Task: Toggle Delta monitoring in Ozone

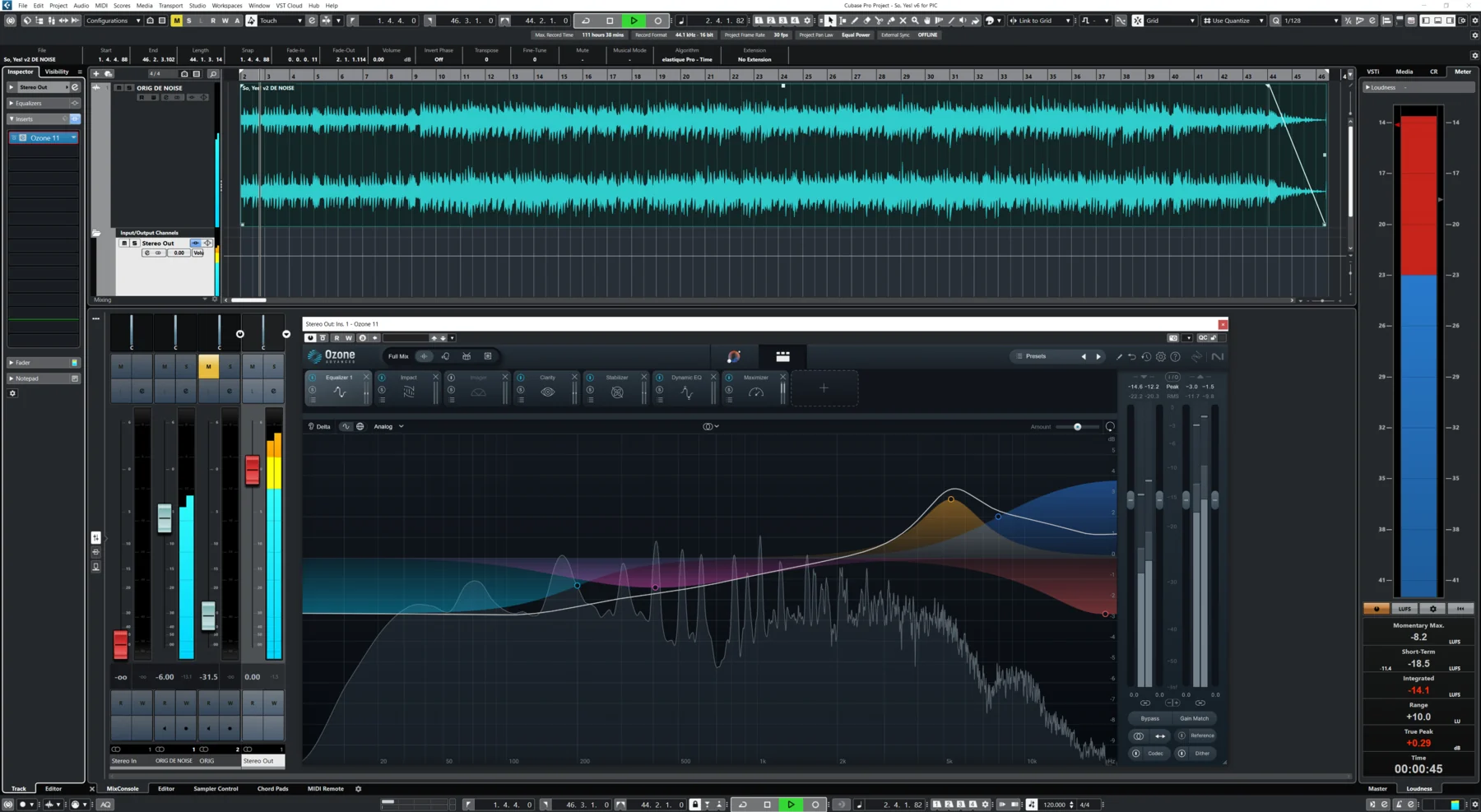Action: click(320, 426)
